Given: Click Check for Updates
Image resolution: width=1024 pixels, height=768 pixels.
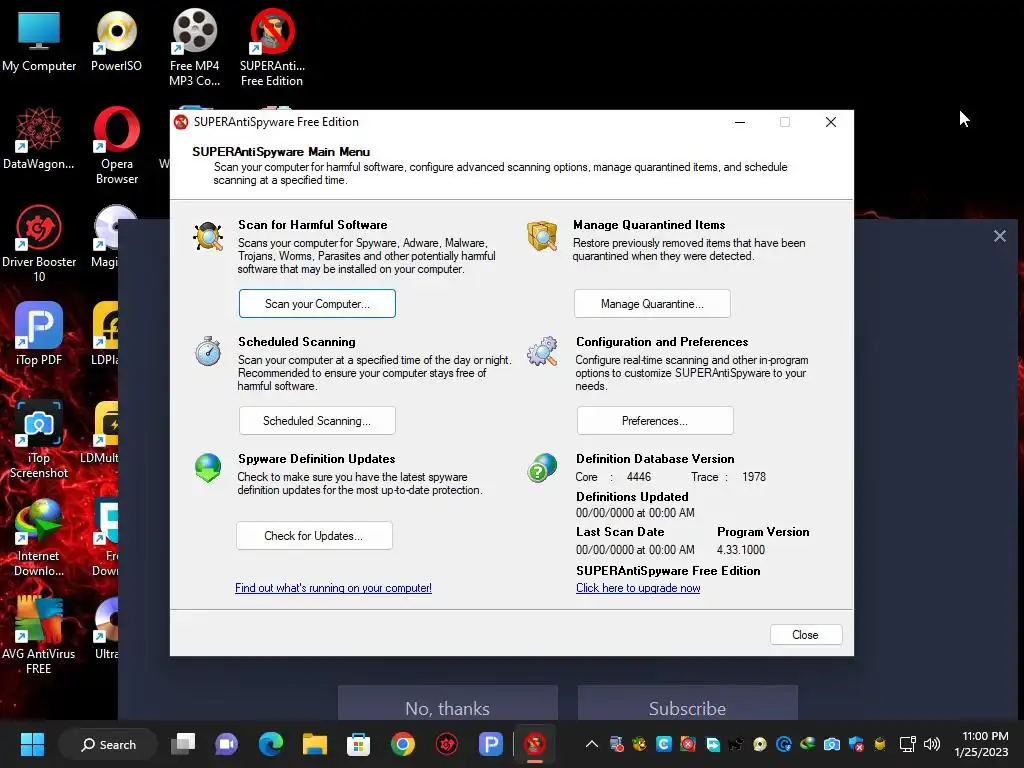Looking at the screenshot, I should point(314,536).
